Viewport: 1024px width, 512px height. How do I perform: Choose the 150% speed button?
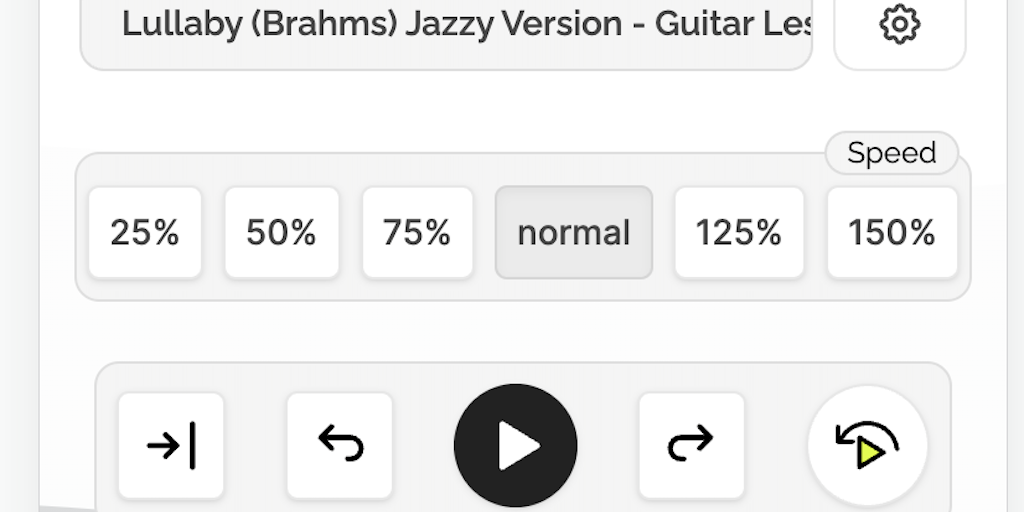click(x=892, y=232)
